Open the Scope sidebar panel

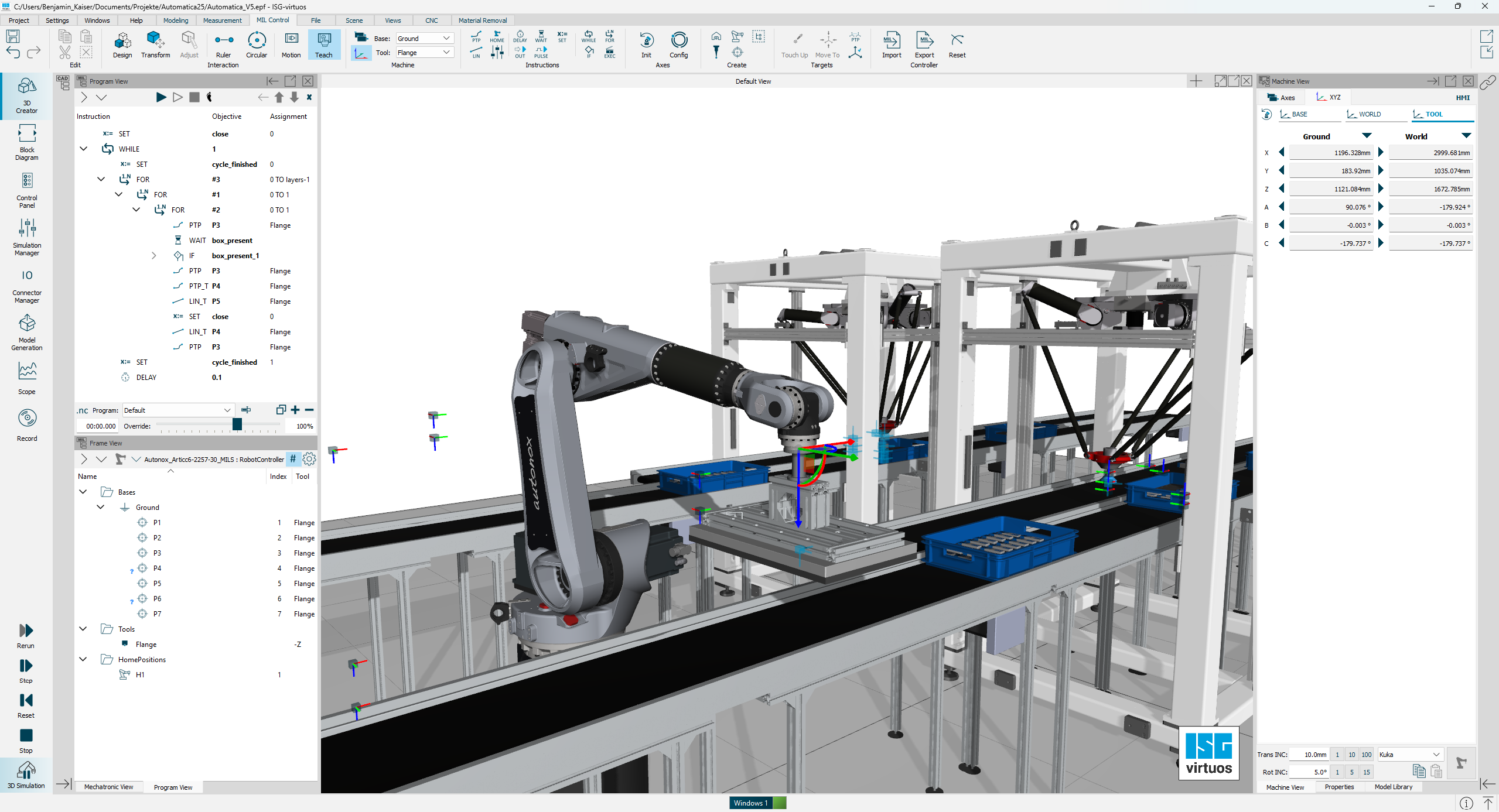click(x=27, y=378)
